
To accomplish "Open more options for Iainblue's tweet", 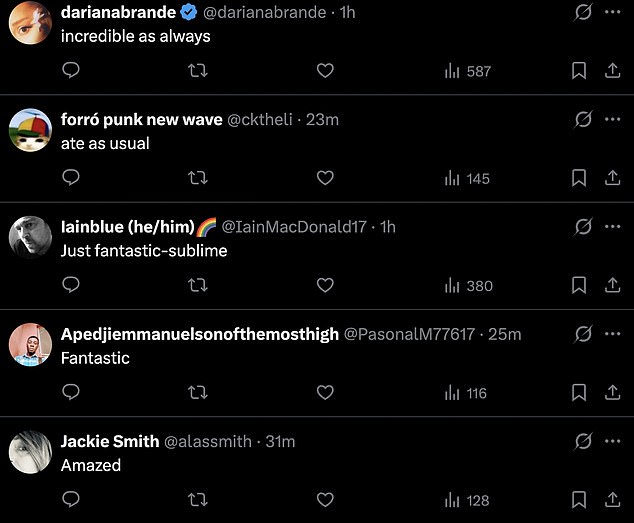I will [x=612, y=226].
